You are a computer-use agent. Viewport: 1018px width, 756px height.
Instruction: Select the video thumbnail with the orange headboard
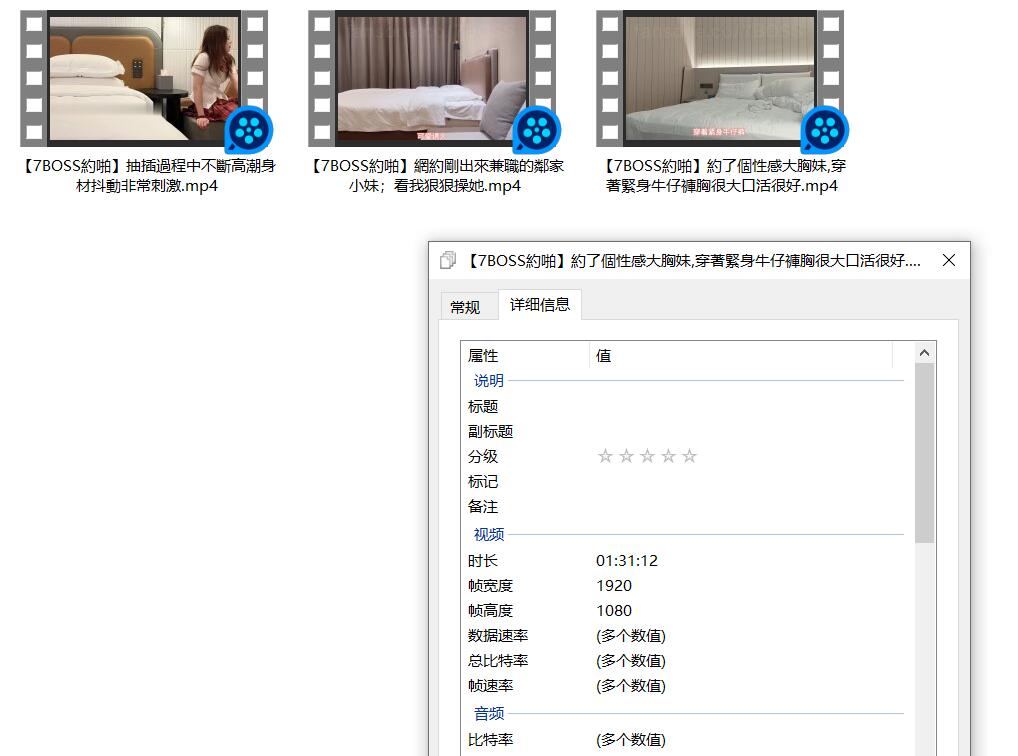[144, 78]
